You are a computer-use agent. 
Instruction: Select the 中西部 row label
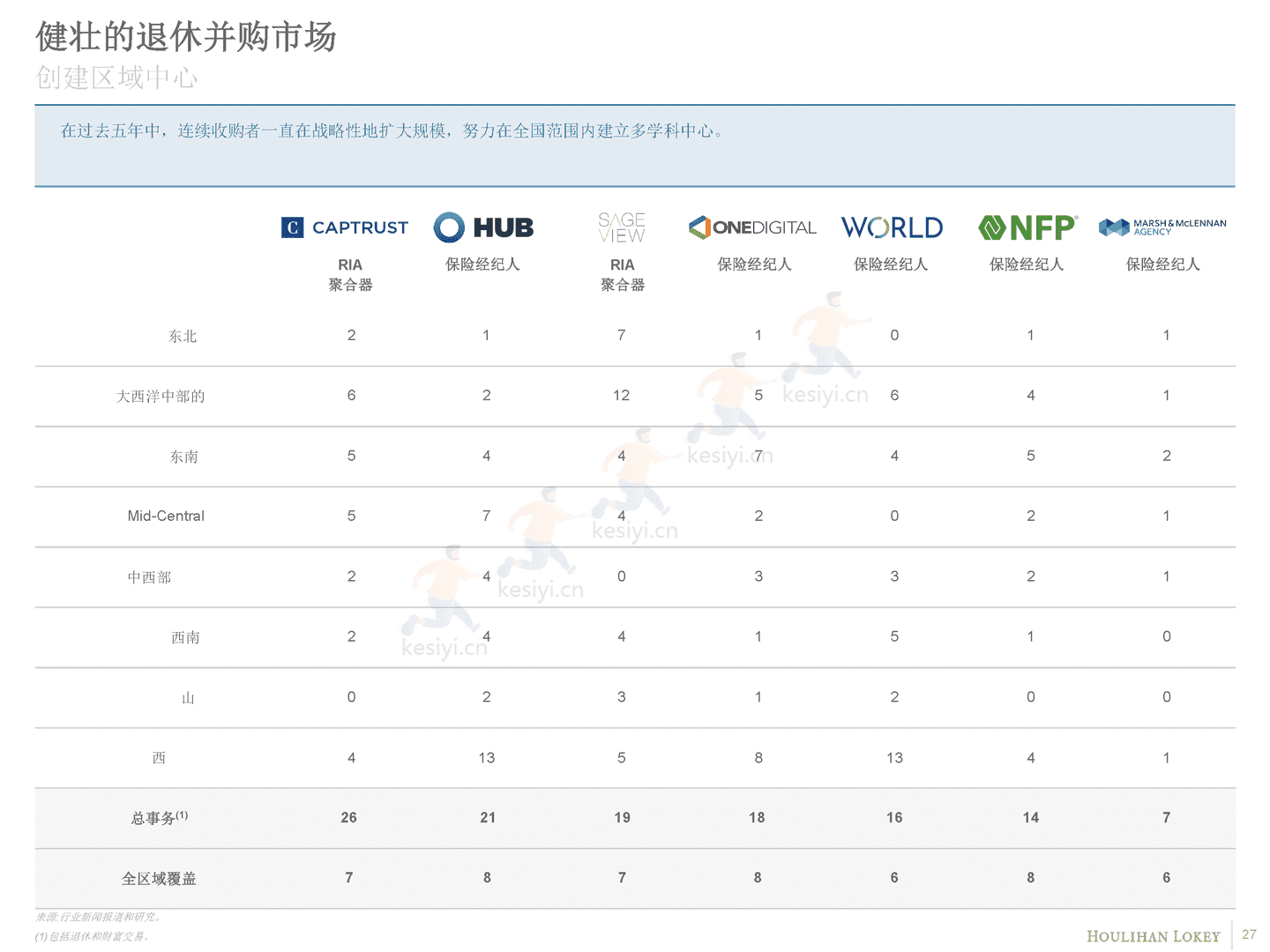[x=149, y=577]
